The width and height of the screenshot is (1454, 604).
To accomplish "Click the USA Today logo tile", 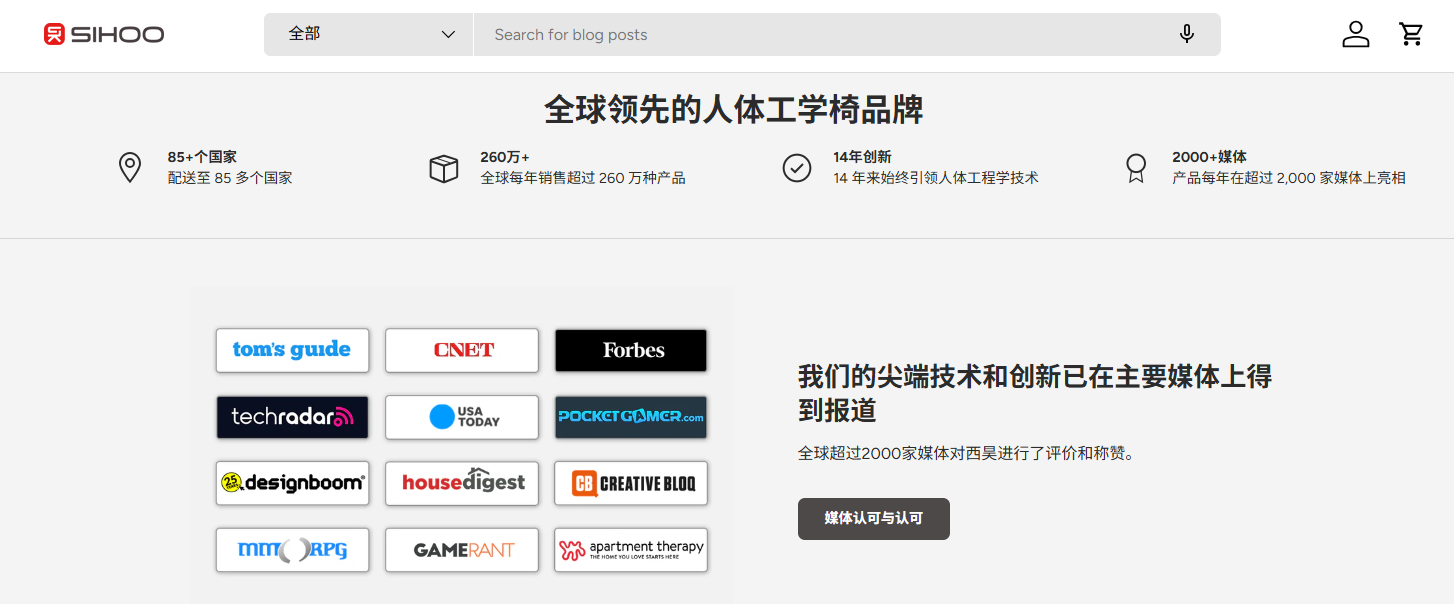I will pos(462,417).
